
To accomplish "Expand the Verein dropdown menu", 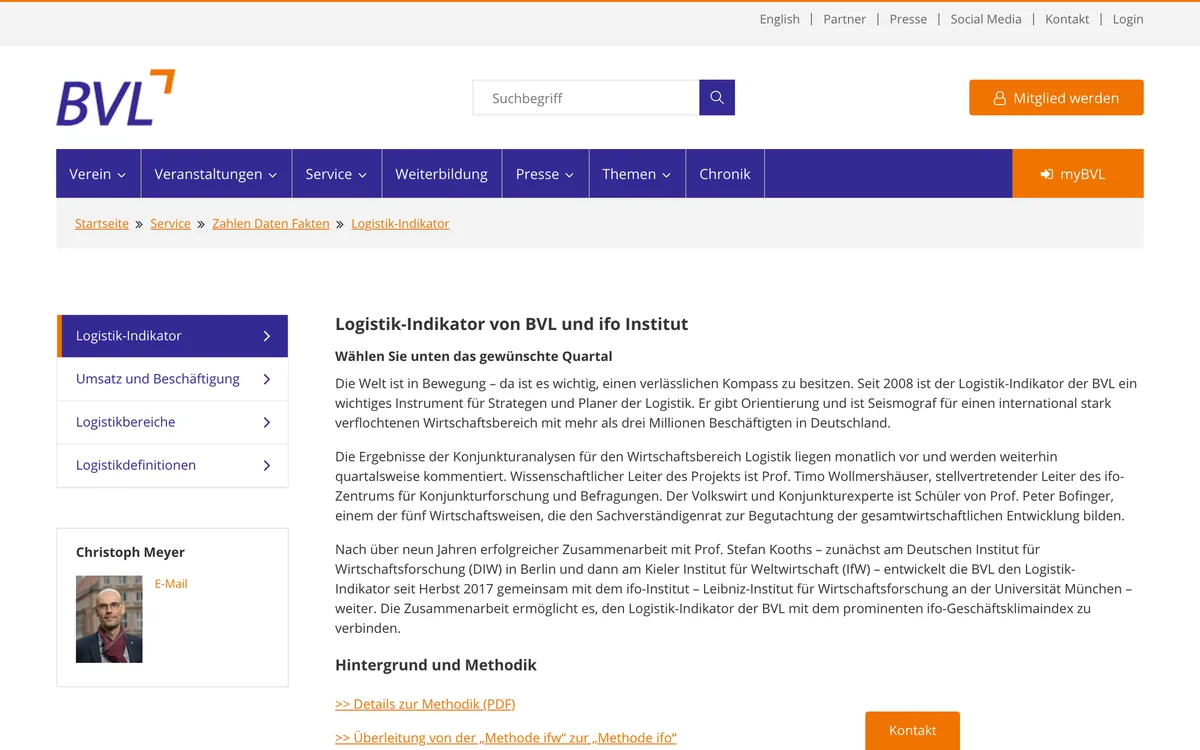I will point(98,174).
